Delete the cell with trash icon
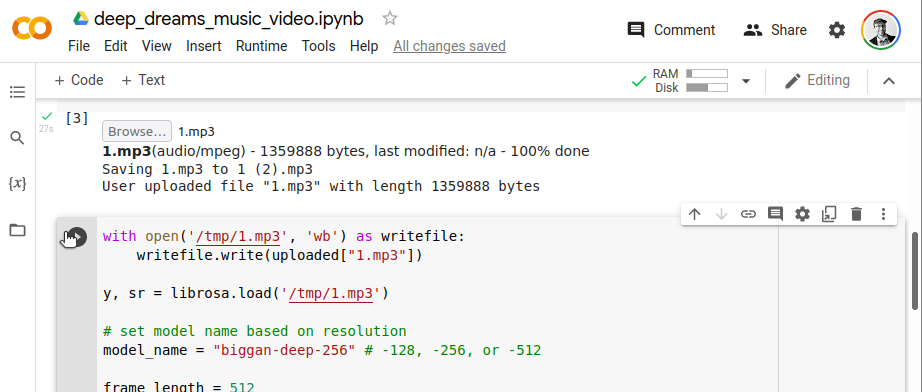This screenshot has height=392, width=922. tap(856, 214)
